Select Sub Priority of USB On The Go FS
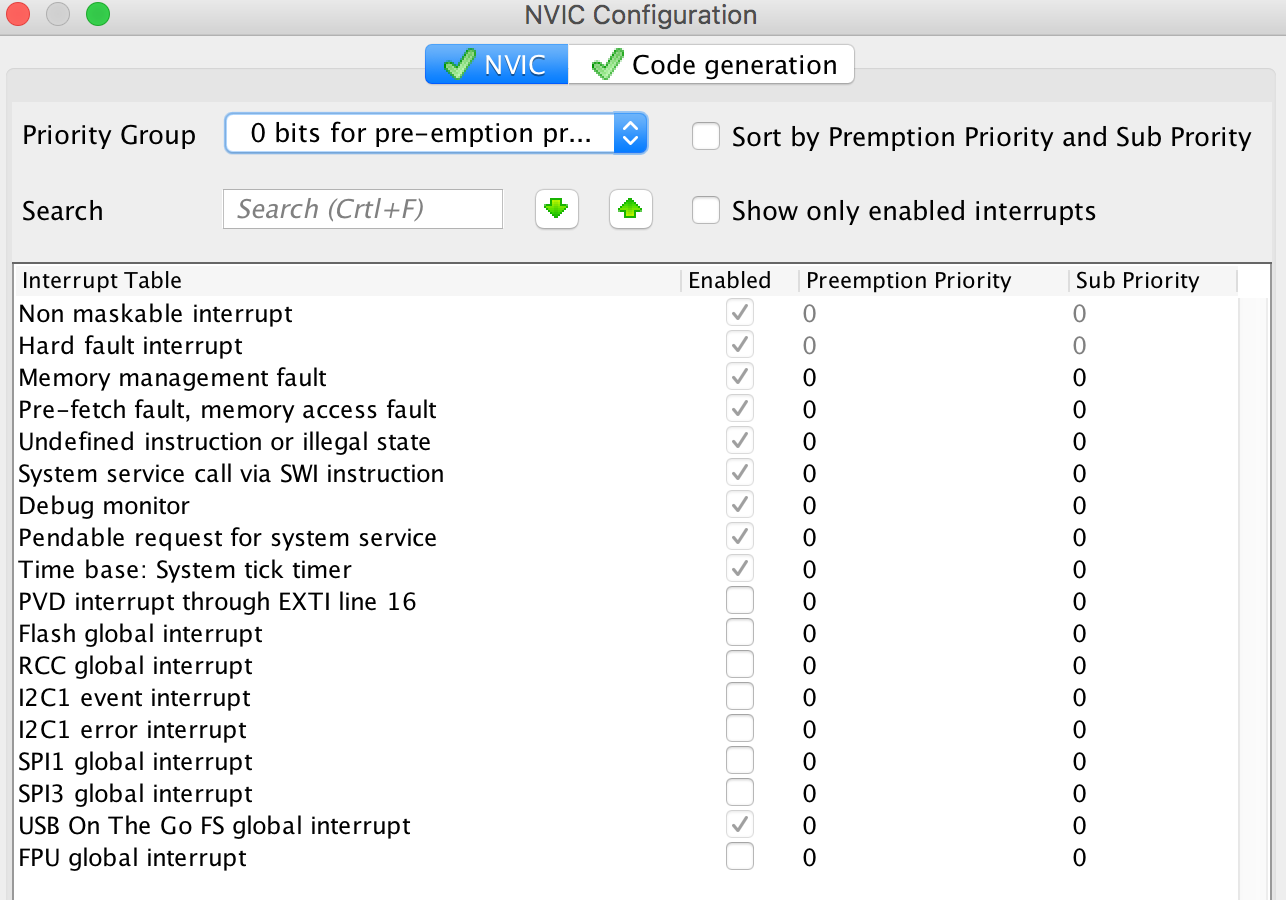The width and height of the screenshot is (1286, 900). 1080,826
